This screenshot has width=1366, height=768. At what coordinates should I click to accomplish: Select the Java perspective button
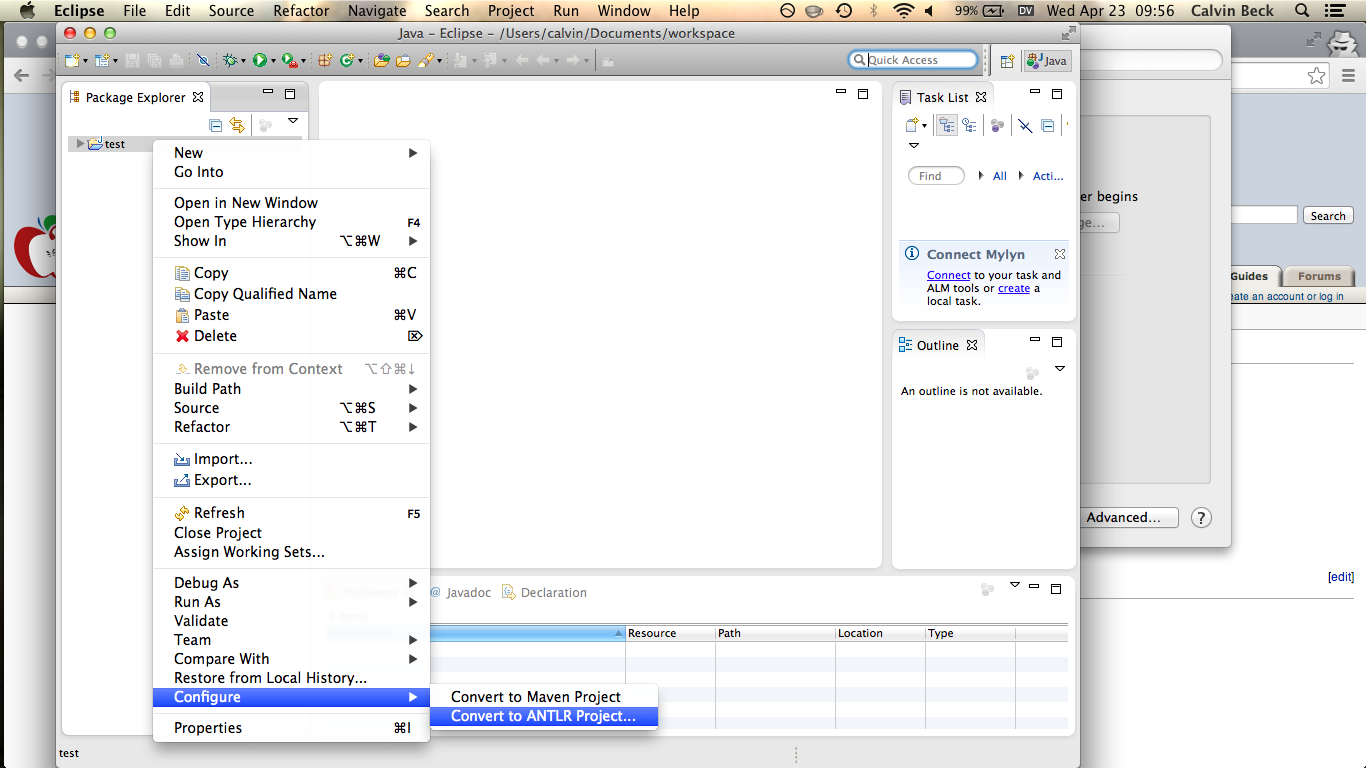pos(1047,60)
